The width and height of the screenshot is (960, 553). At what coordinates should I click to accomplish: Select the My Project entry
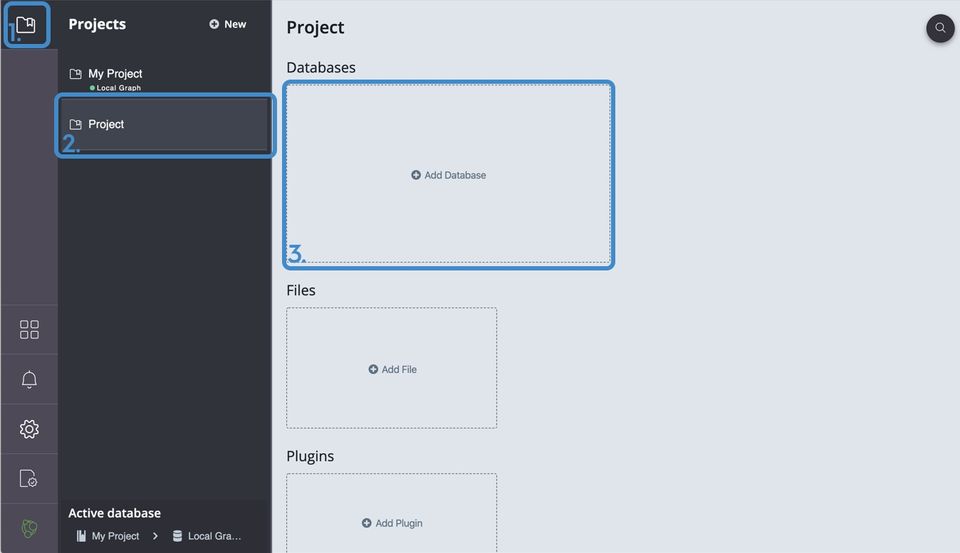[115, 74]
